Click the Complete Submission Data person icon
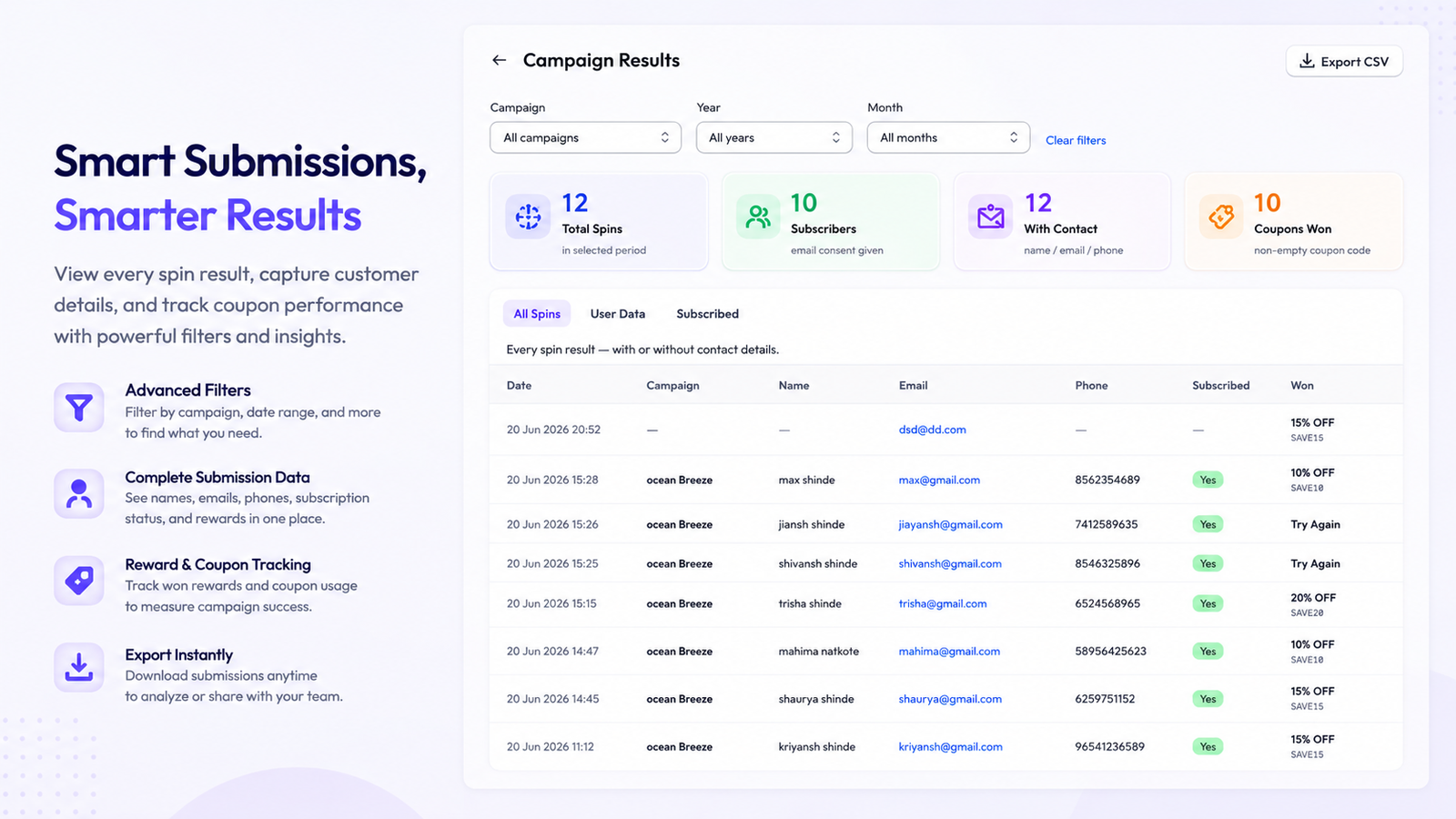The image size is (1456, 819). point(79,493)
